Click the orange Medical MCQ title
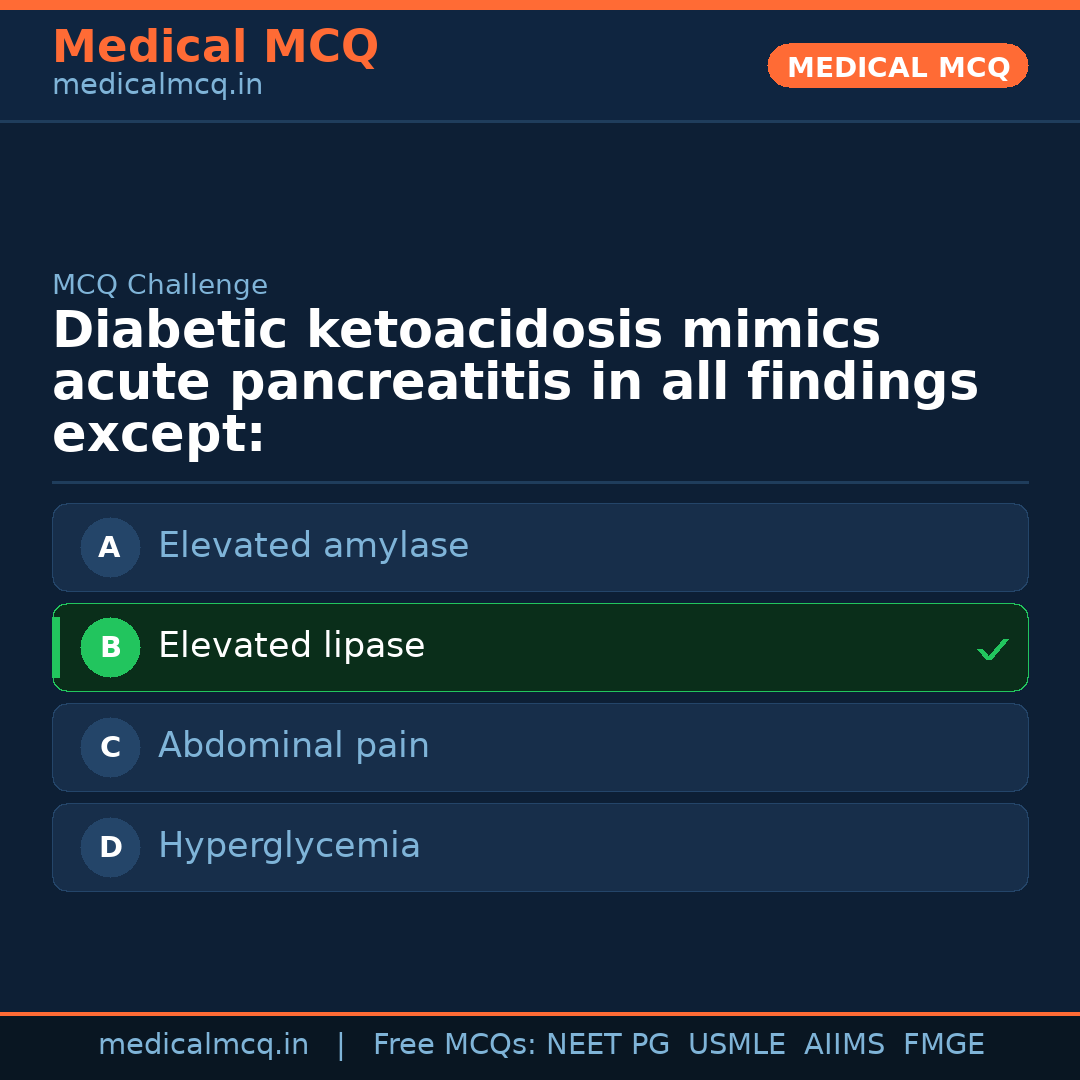Screen dimensions: 1080x1080 [215, 47]
